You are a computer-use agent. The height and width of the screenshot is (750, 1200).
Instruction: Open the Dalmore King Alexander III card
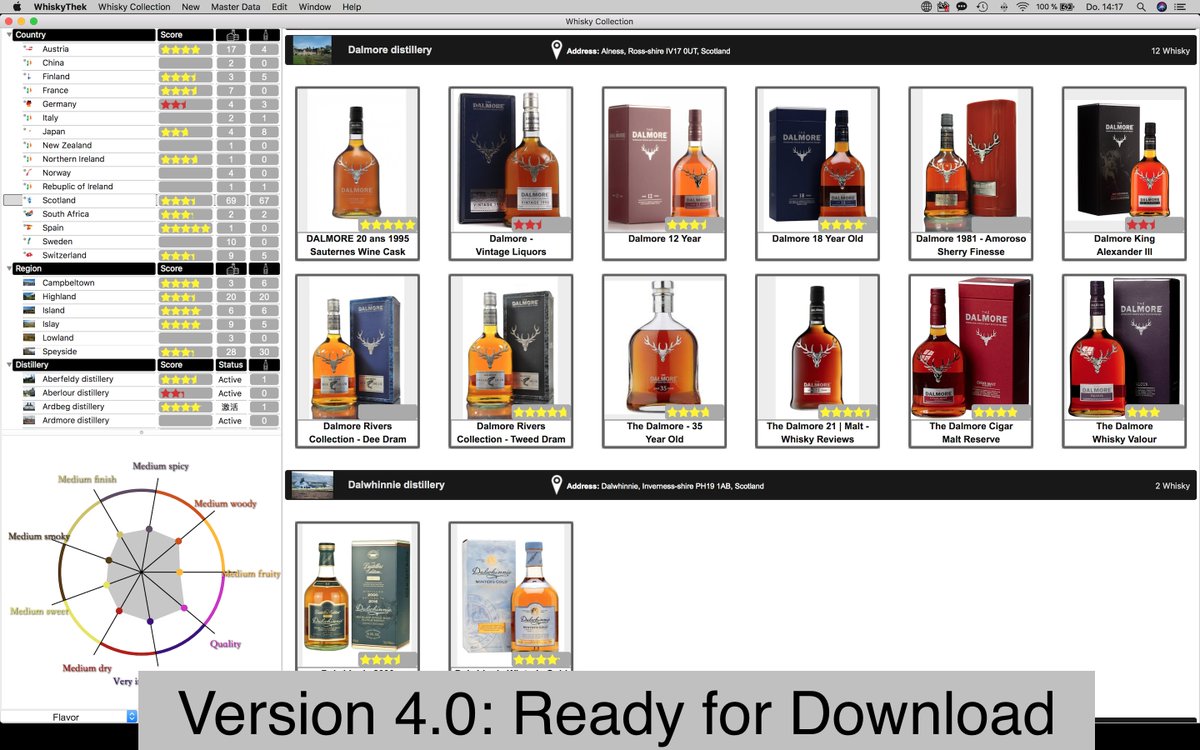(x=1124, y=173)
